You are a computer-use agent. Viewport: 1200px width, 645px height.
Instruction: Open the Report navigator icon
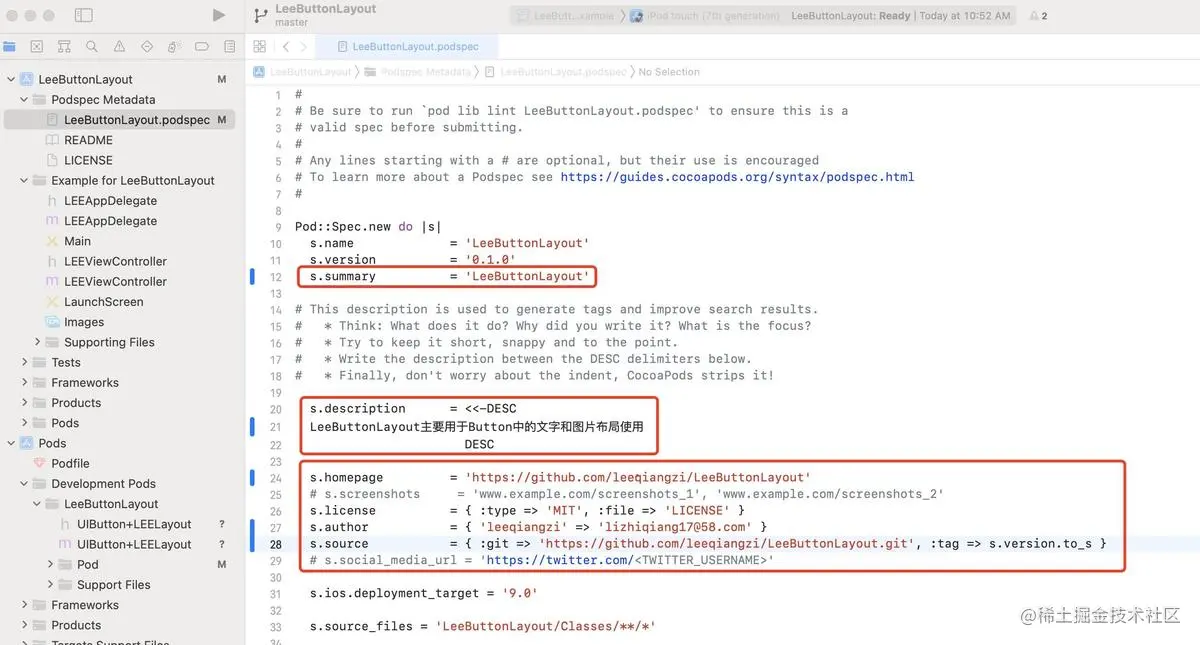click(x=230, y=46)
